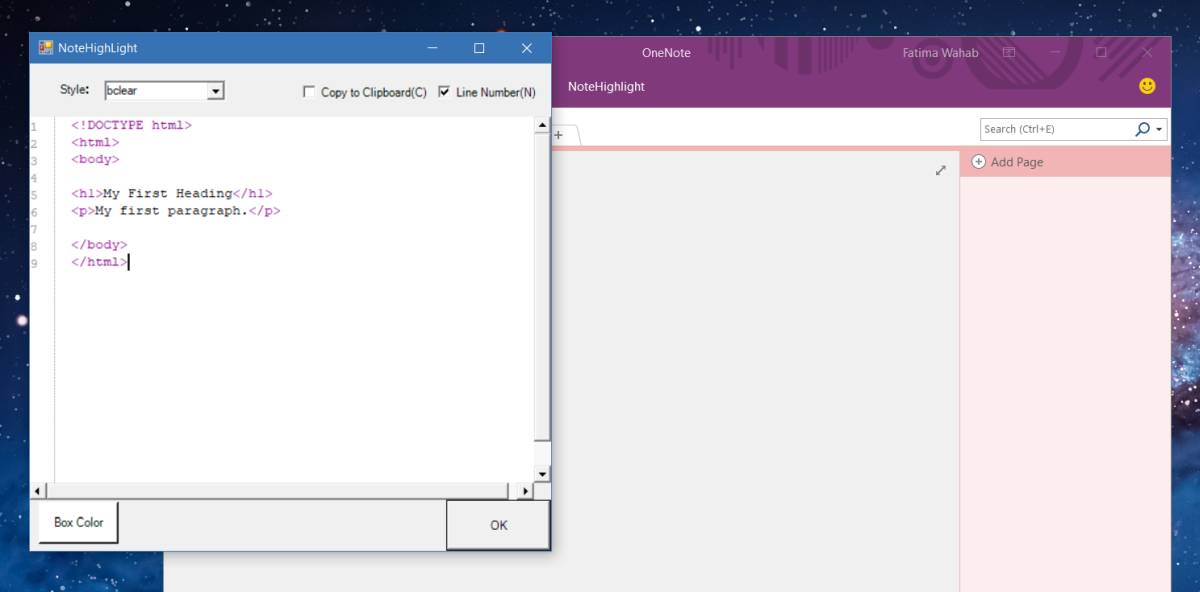1200x592 pixels.
Task: Click the OneNote search magnifier icon
Action: tap(1142, 129)
